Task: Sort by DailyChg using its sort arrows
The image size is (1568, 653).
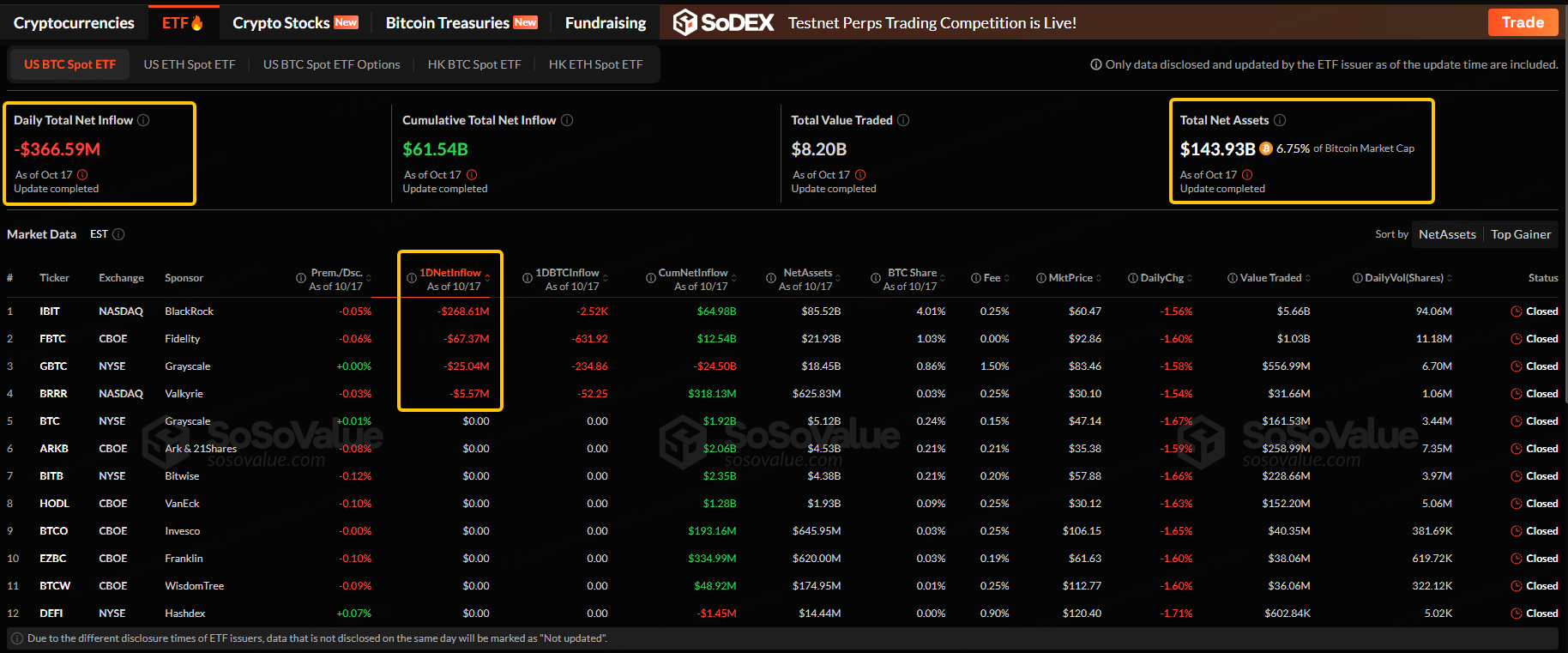Action: coord(1190,278)
